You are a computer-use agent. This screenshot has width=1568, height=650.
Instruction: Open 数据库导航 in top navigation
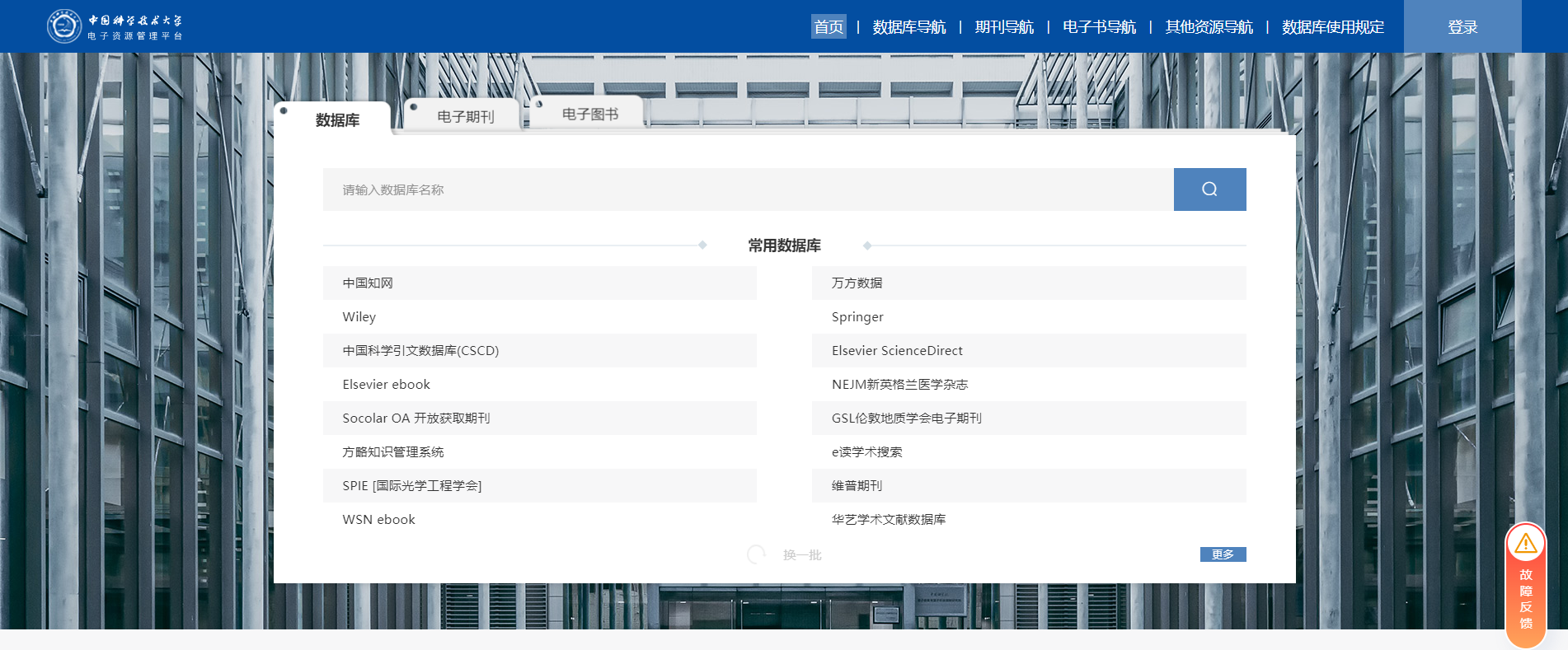(908, 27)
